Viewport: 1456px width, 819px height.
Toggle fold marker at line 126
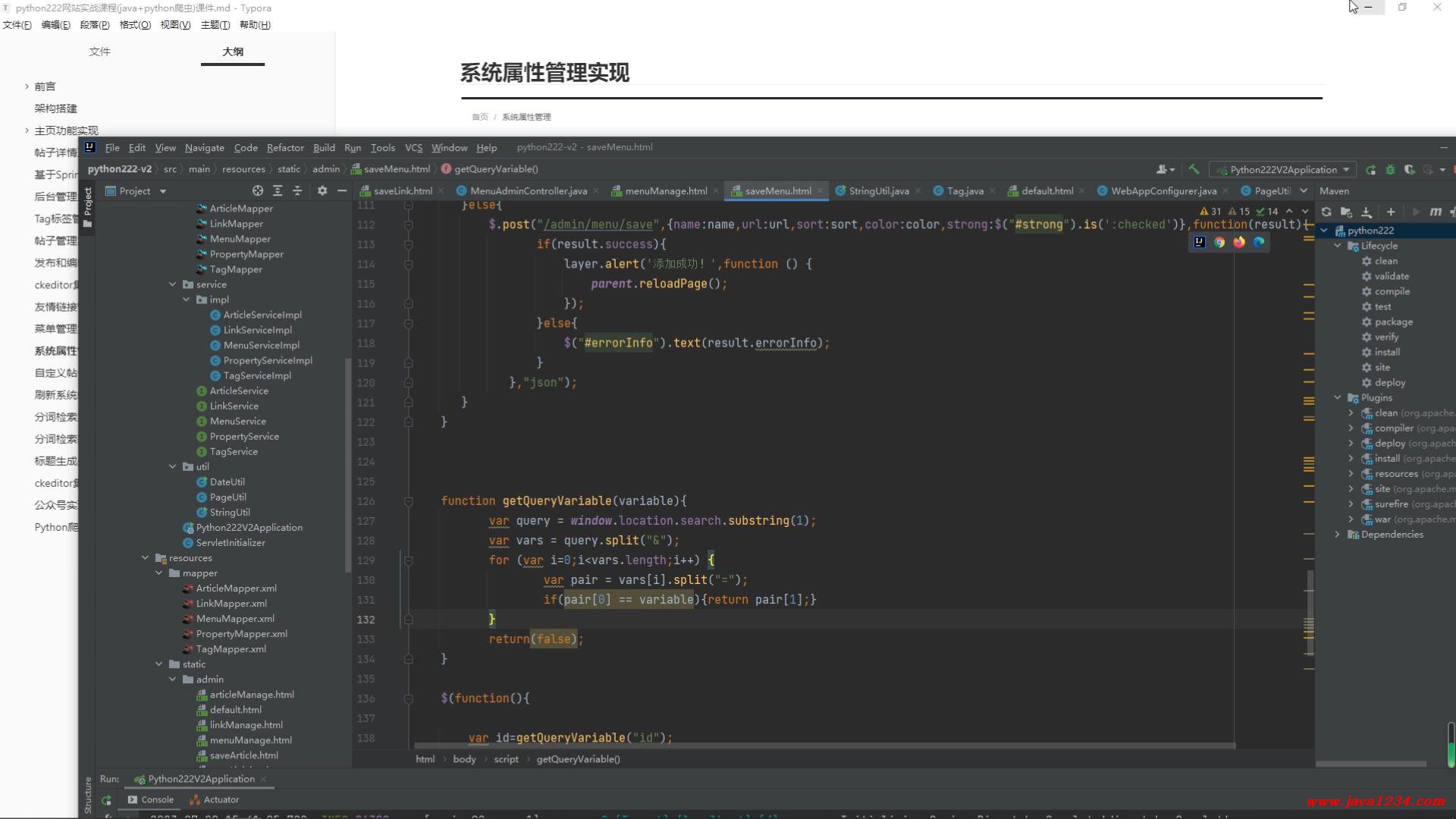408,501
